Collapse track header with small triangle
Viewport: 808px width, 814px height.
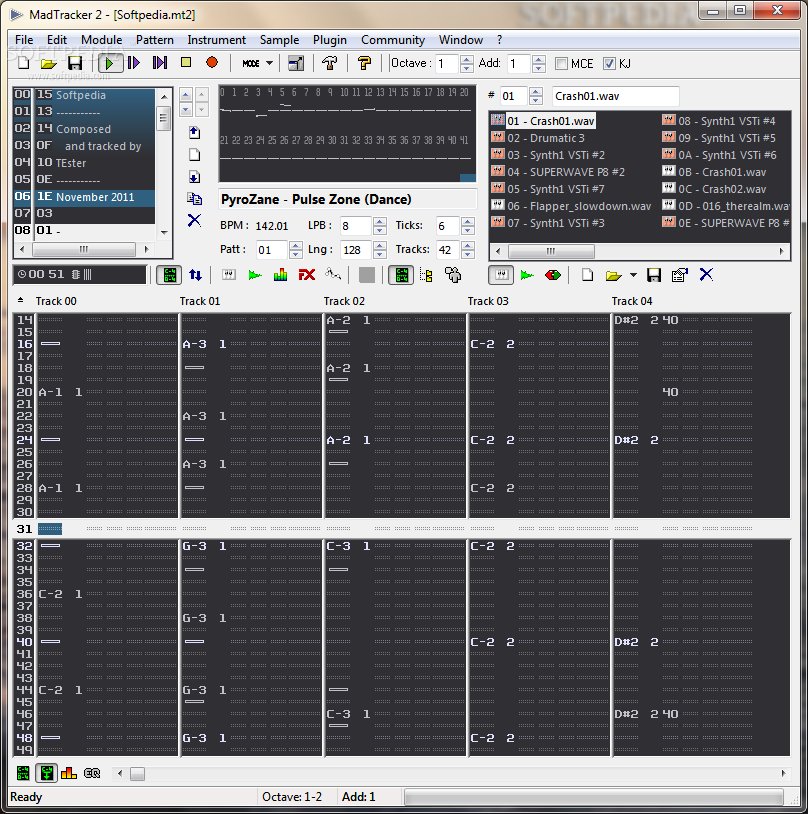[x=20, y=300]
